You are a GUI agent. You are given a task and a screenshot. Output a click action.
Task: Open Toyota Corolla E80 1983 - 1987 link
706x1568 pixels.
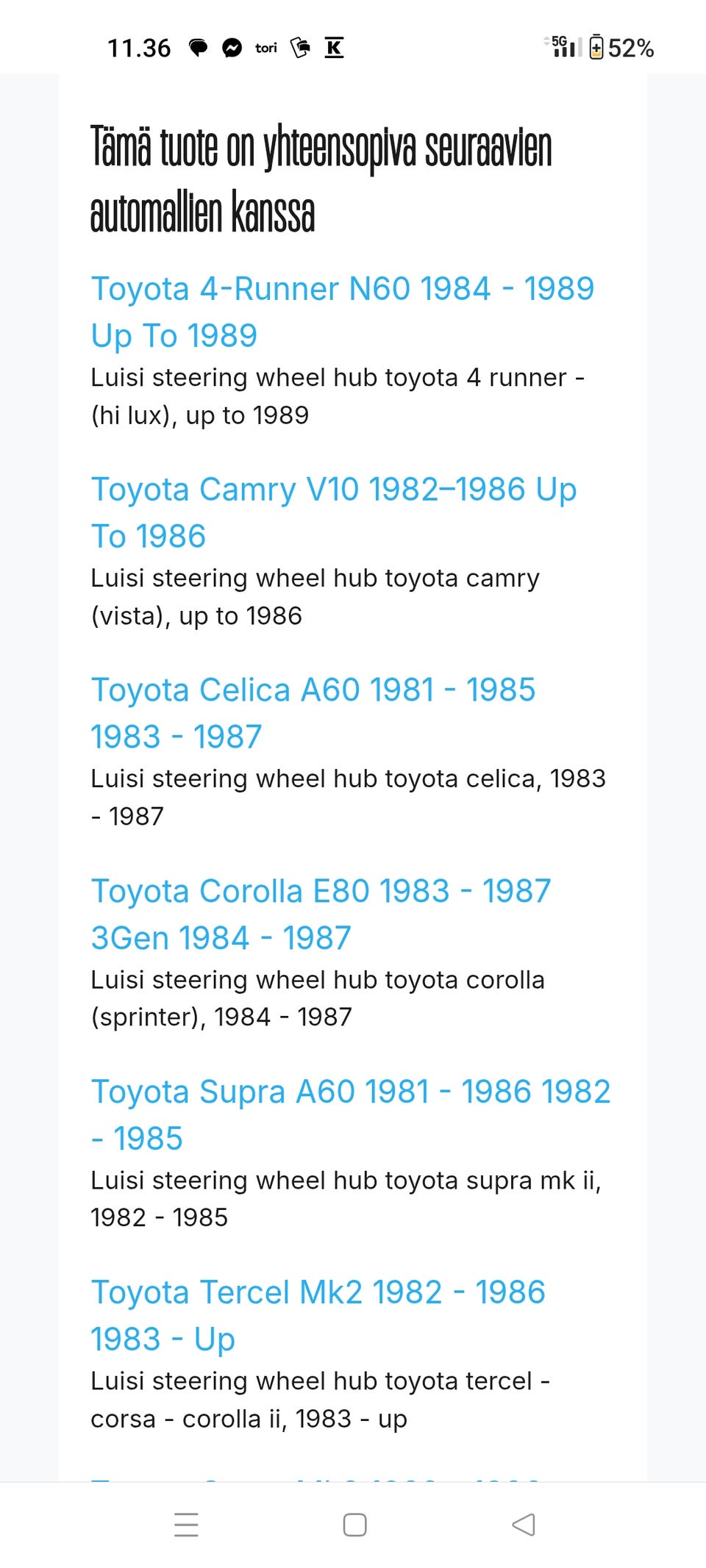(x=321, y=914)
